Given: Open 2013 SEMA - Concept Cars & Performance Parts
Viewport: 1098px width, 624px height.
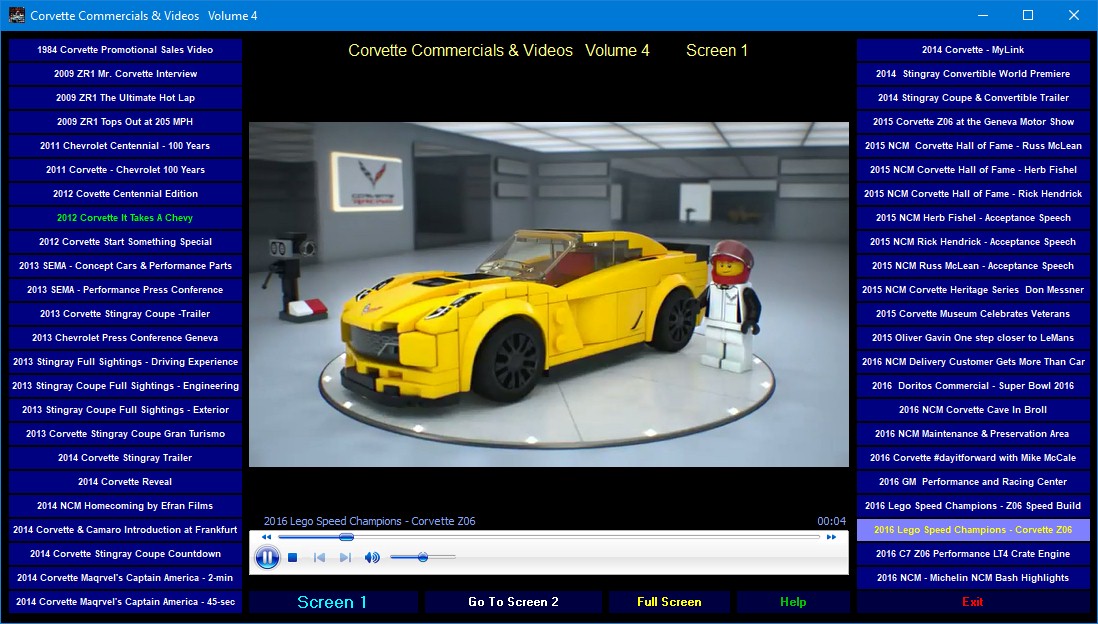Looking at the screenshot, I should pos(125,265).
